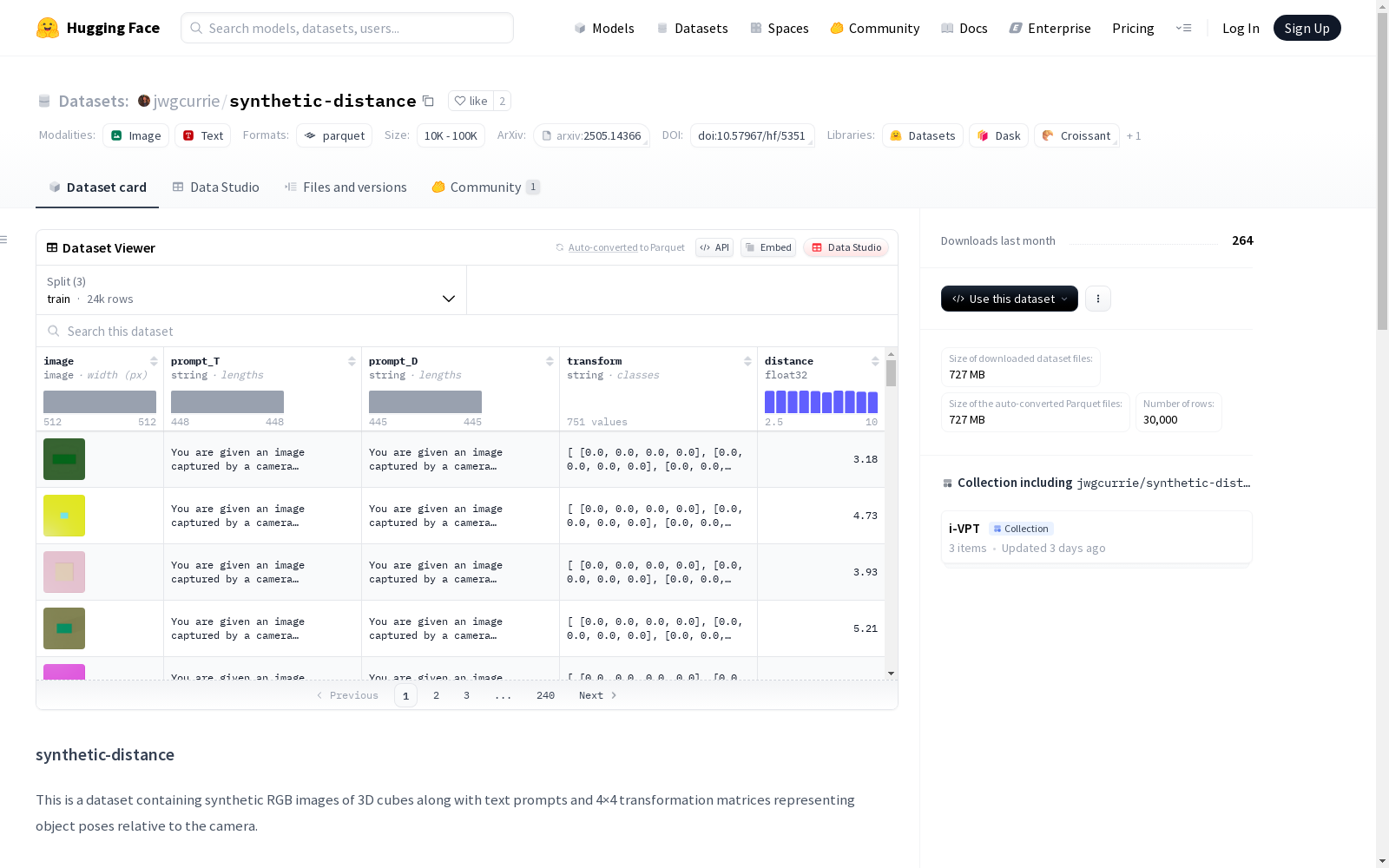Image resolution: width=1389 pixels, height=868 pixels.
Task: Click the heart like button
Action: click(x=471, y=101)
